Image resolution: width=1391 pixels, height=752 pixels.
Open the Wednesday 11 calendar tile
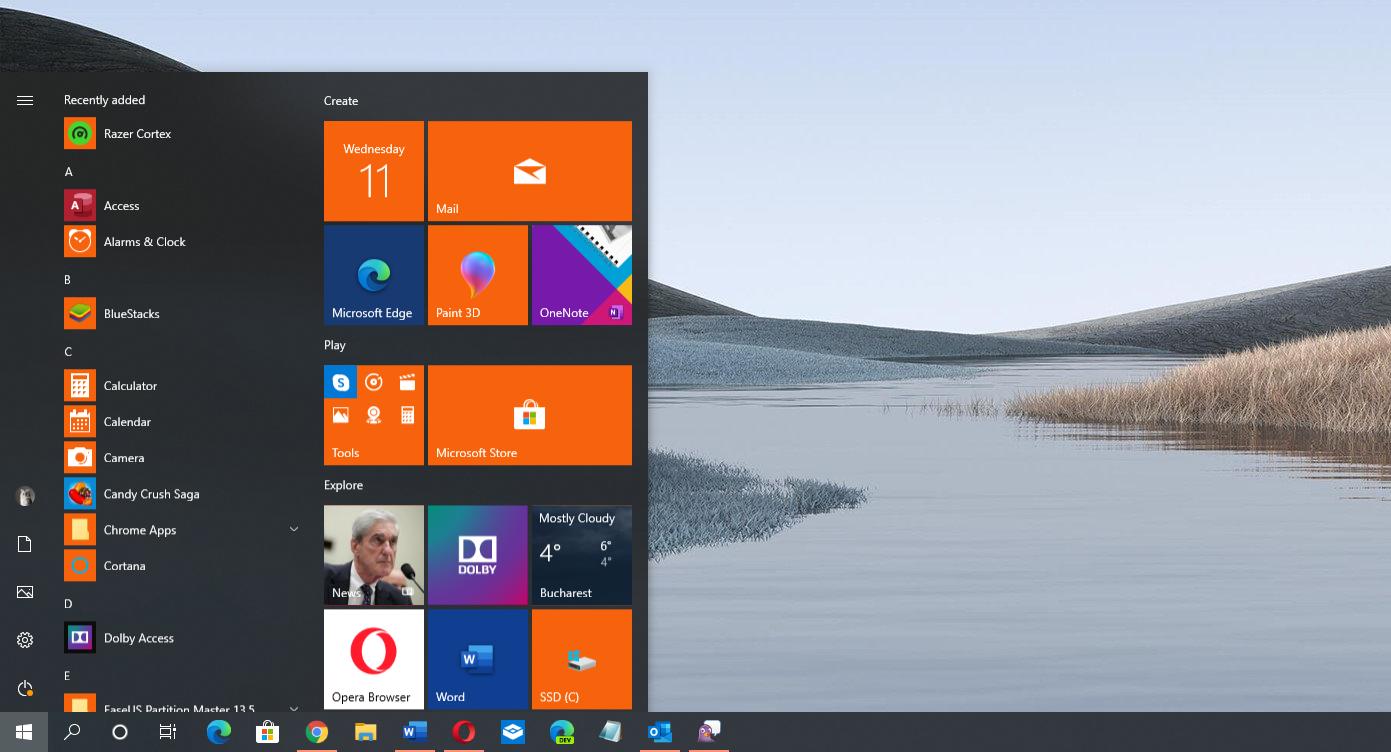tap(374, 171)
